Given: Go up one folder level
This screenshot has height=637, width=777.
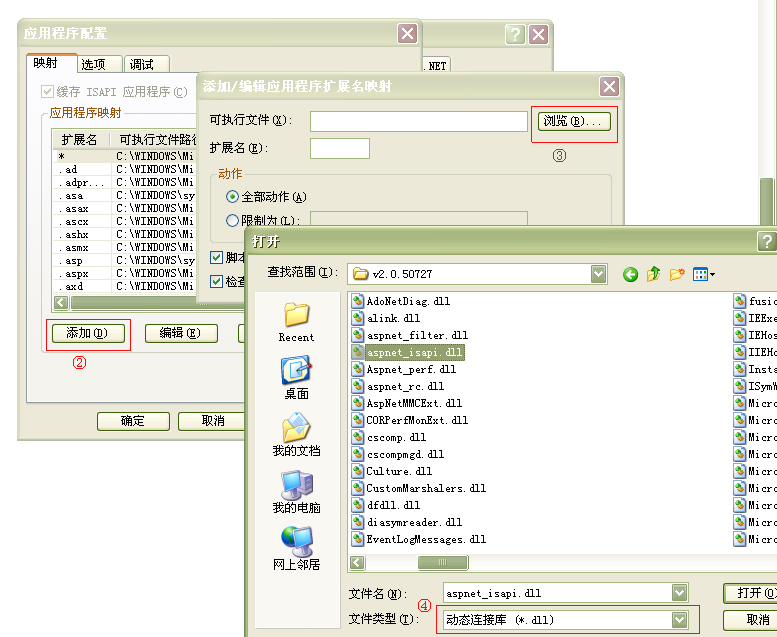Looking at the screenshot, I should 654,274.
